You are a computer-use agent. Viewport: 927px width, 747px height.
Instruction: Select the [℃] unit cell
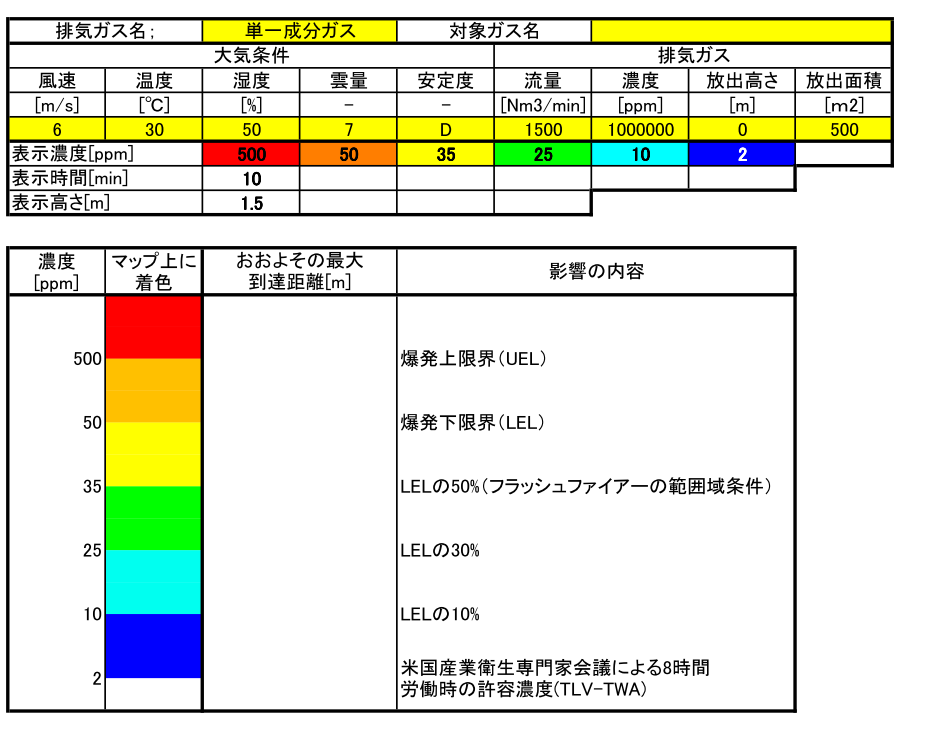154,105
